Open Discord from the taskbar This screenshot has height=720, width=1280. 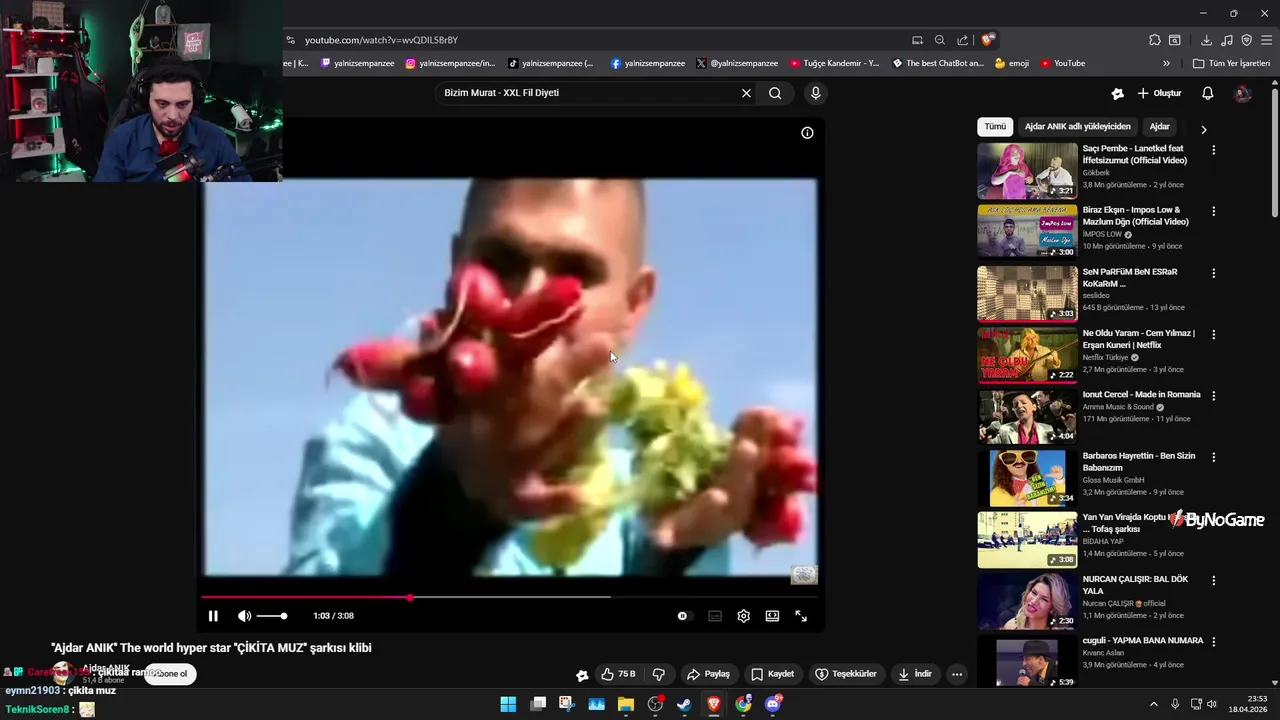(x=772, y=704)
